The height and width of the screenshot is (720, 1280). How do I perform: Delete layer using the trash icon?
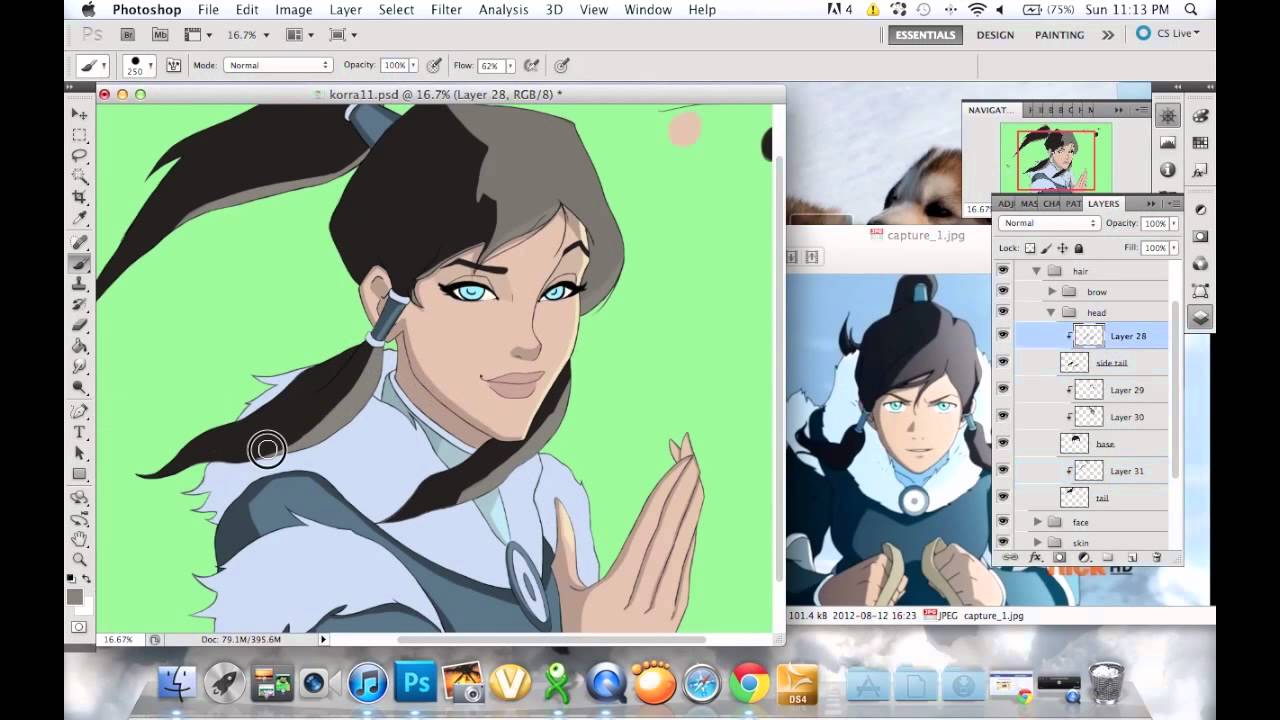tap(1157, 558)
